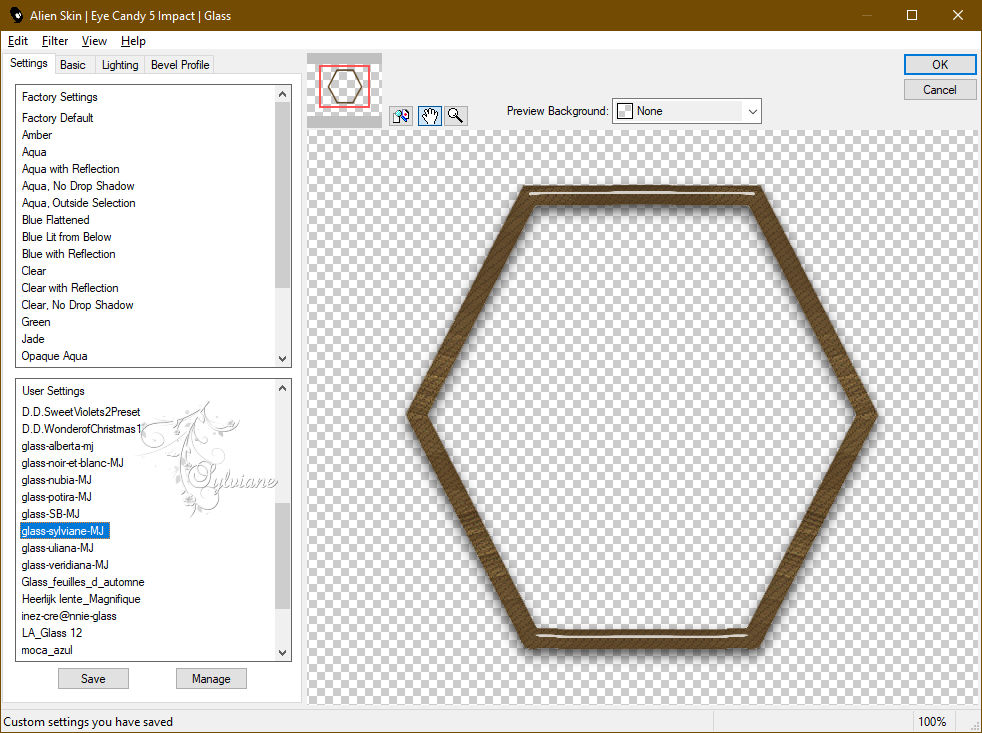Select Glass_feuilles_d_automne user setting

pyautogui.click(x=83, y=581)
